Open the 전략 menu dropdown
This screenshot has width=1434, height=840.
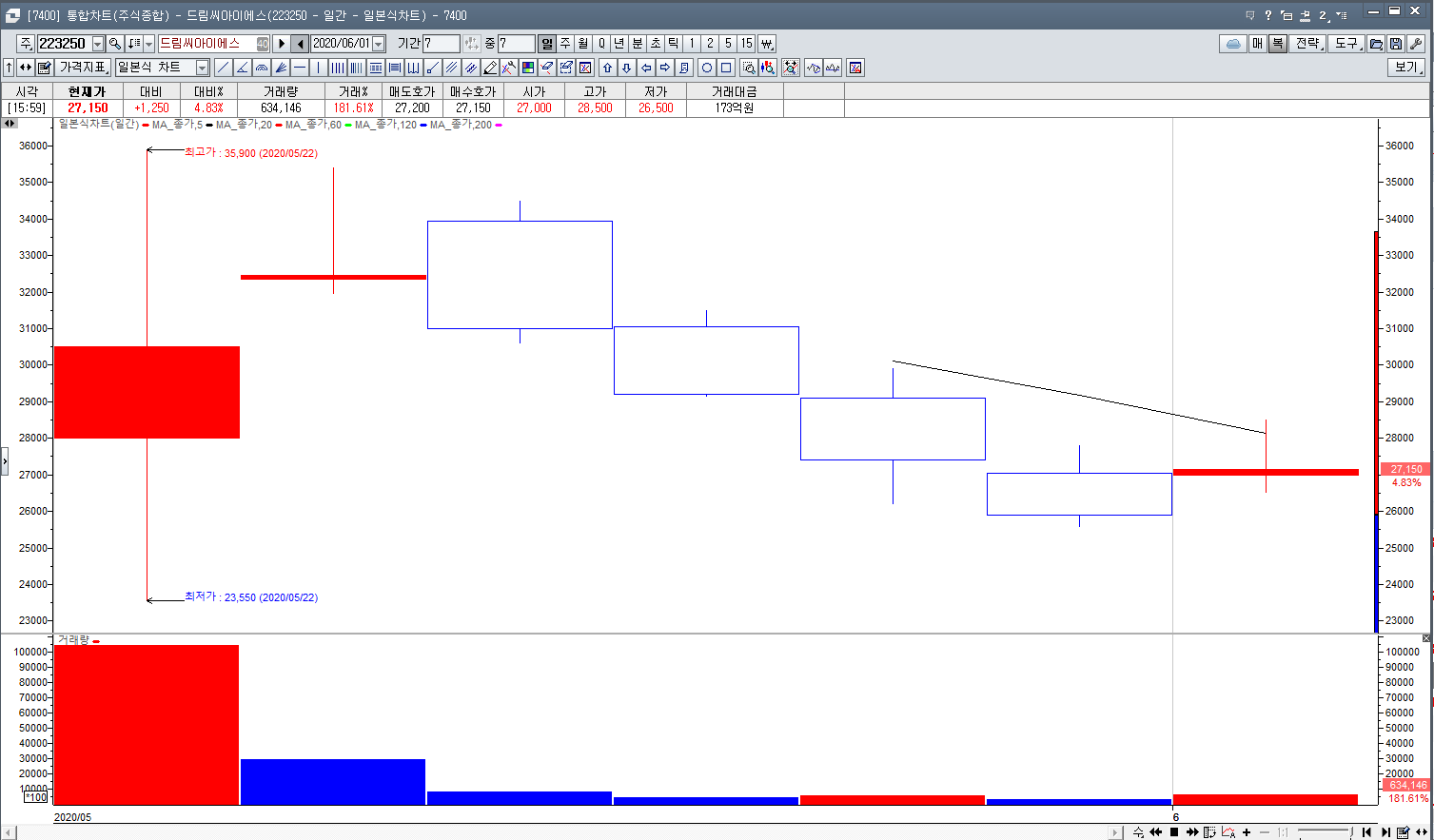pos(1309,44)
